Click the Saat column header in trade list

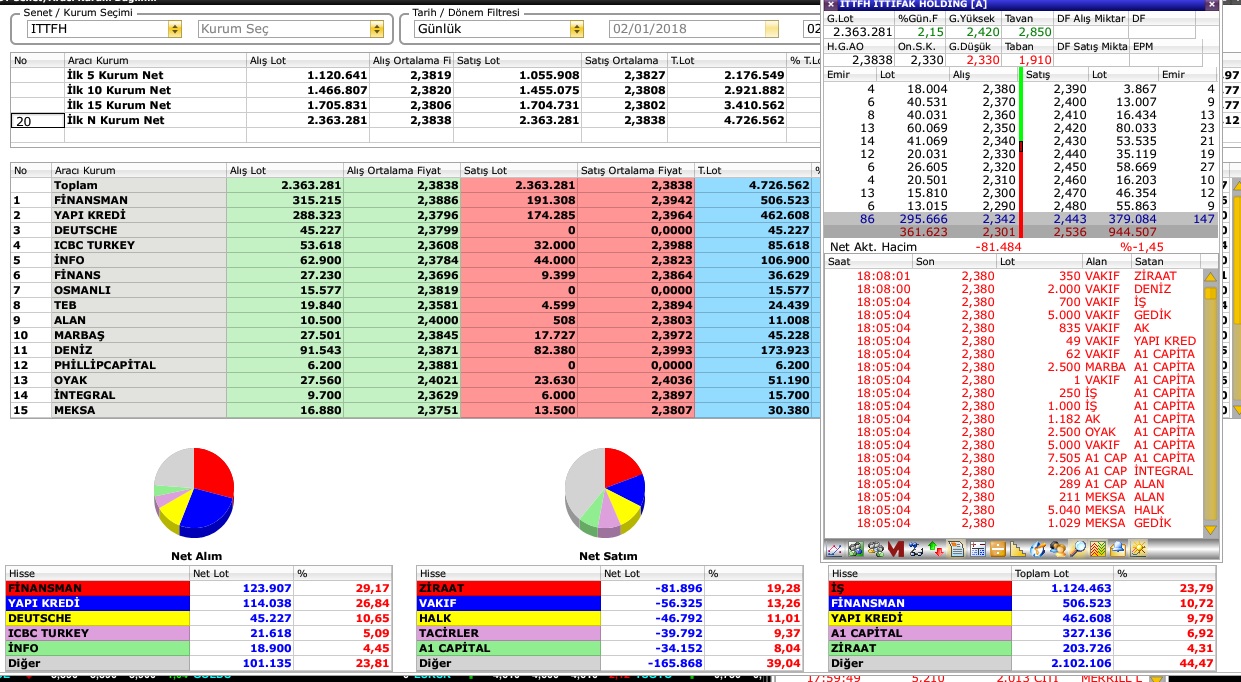(x=869, y=261)
